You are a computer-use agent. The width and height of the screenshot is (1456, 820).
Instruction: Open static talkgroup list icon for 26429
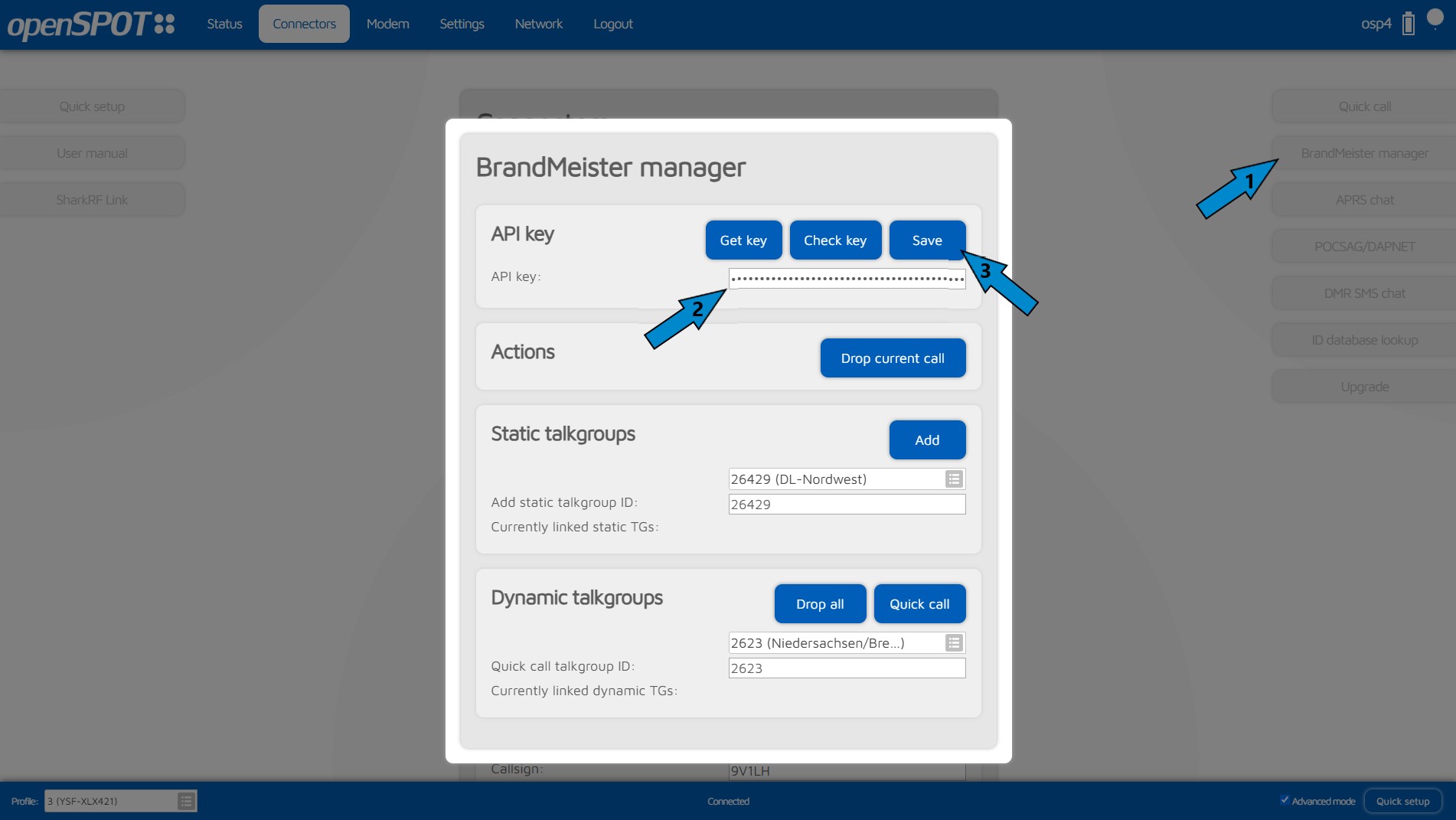pos(954,479)
